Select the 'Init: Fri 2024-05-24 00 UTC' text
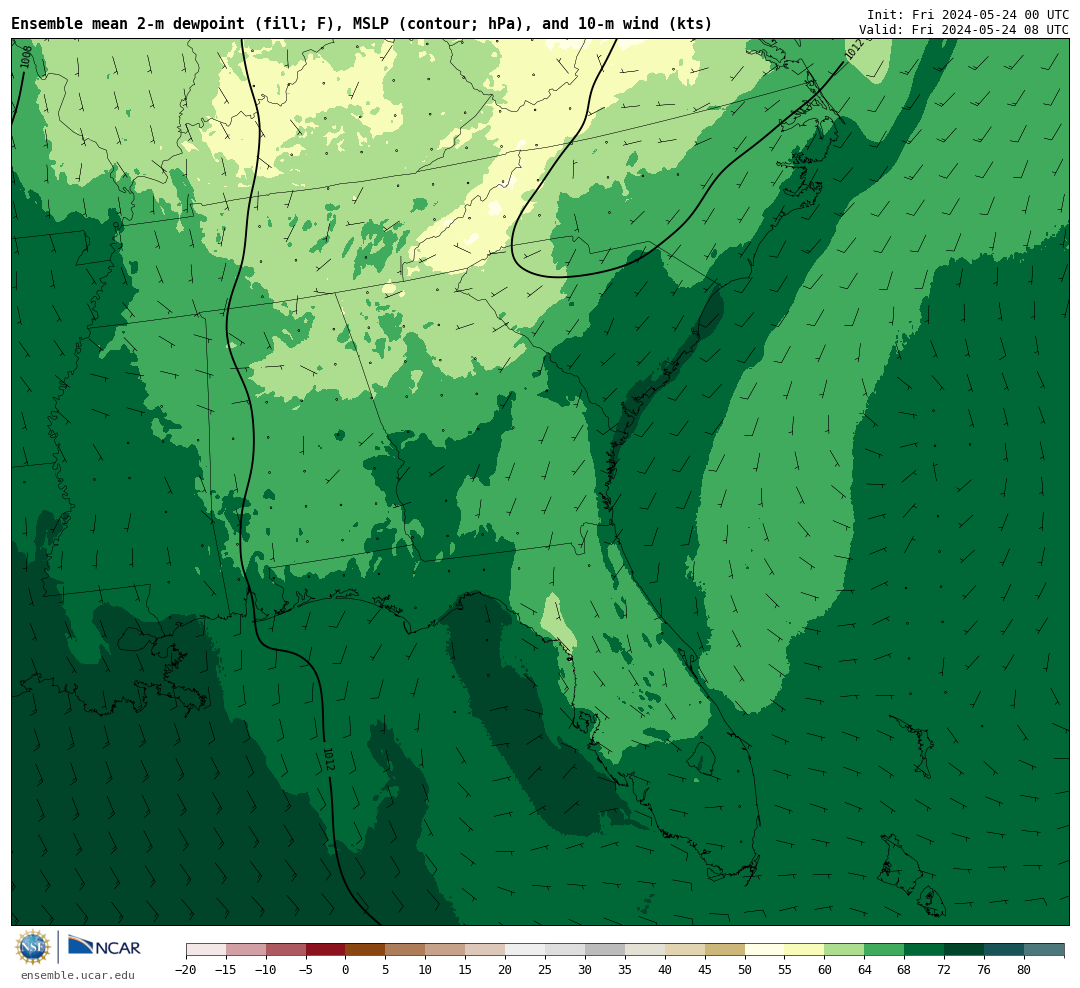 968,14
